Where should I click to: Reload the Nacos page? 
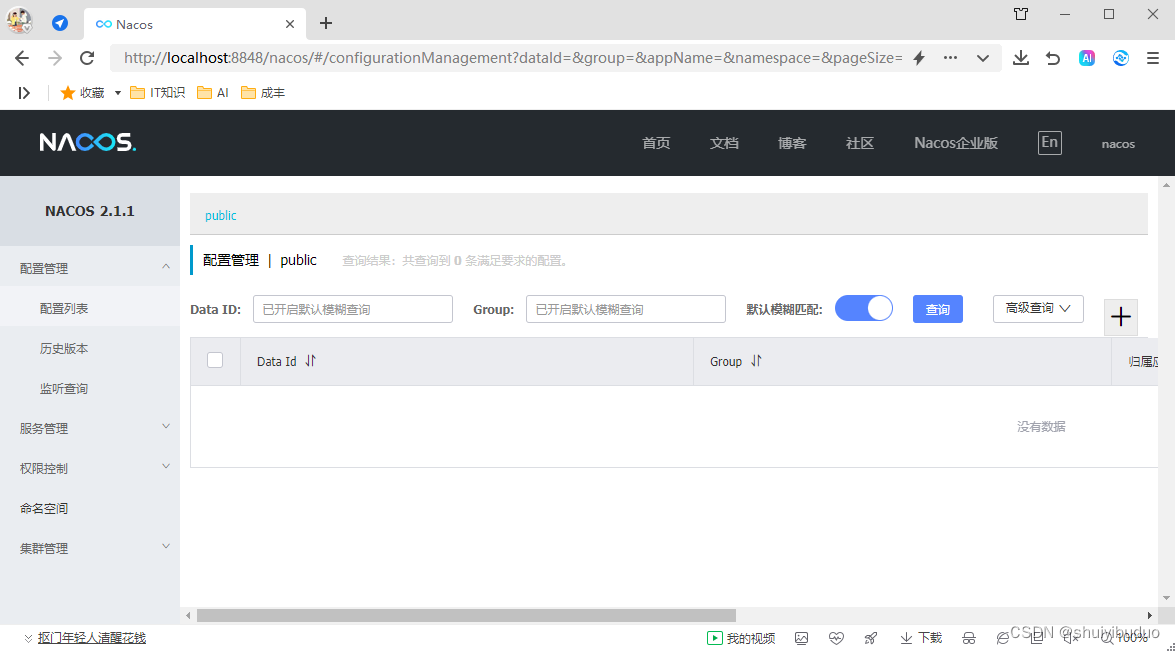[x=87, y=58]
